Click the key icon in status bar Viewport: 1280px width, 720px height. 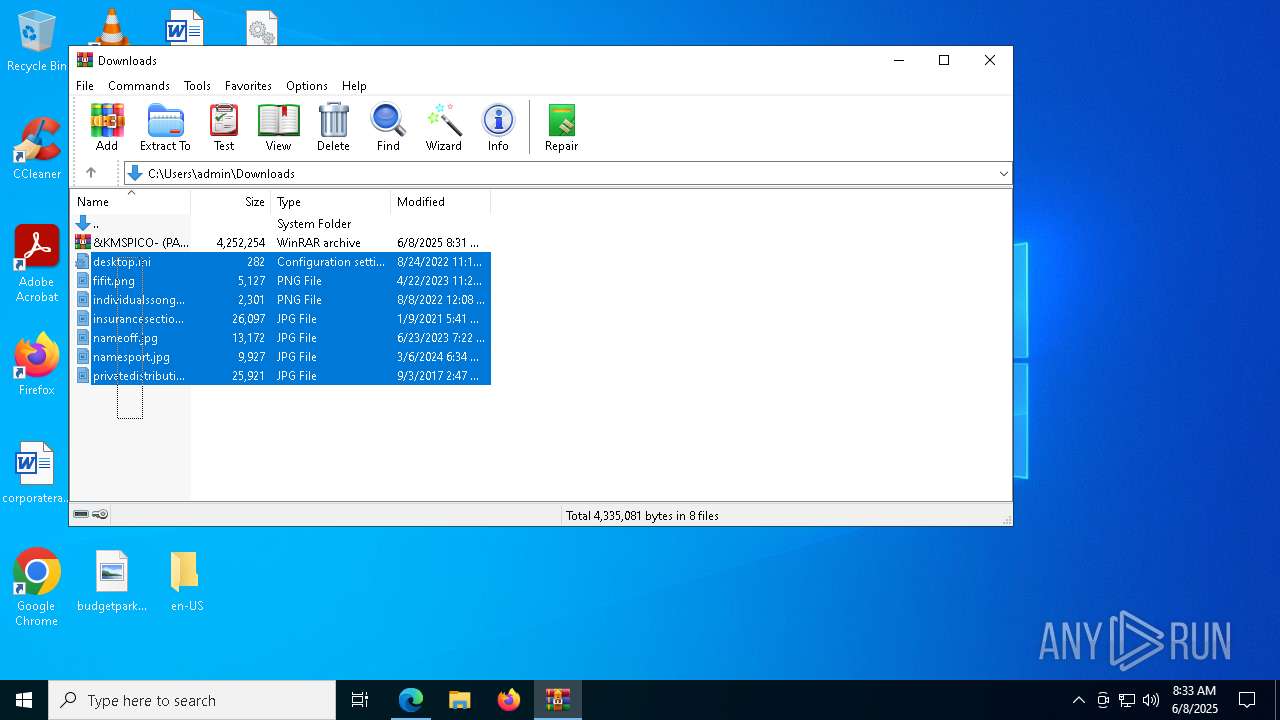click(100, 514)
